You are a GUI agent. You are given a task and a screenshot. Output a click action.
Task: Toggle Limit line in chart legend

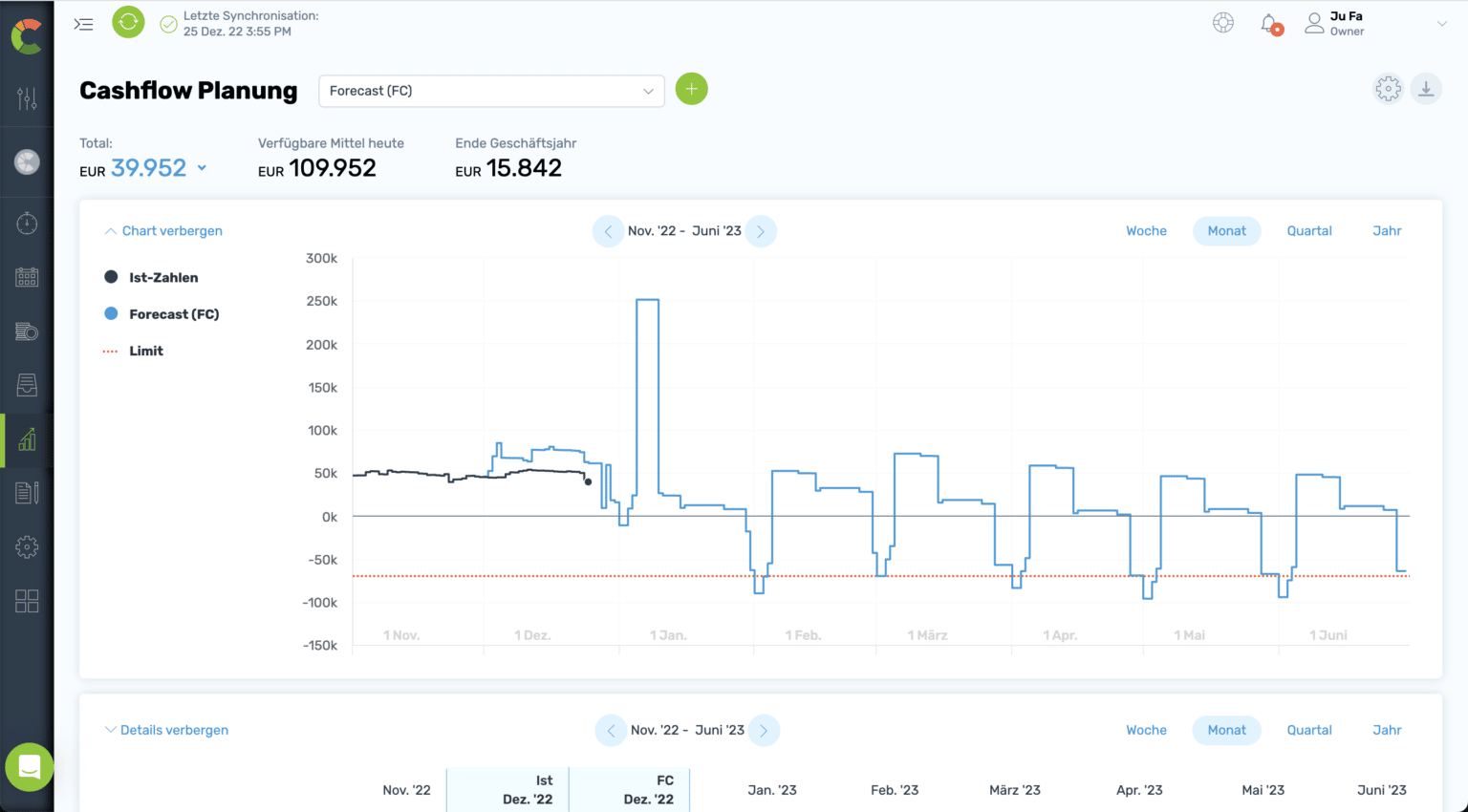[145, 352]
